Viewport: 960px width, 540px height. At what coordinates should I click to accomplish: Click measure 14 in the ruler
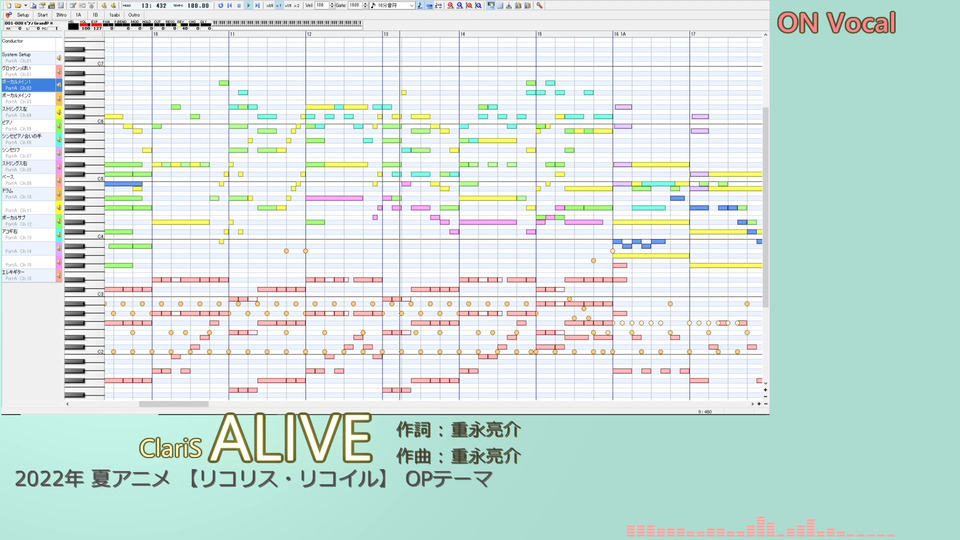point(463,34)
